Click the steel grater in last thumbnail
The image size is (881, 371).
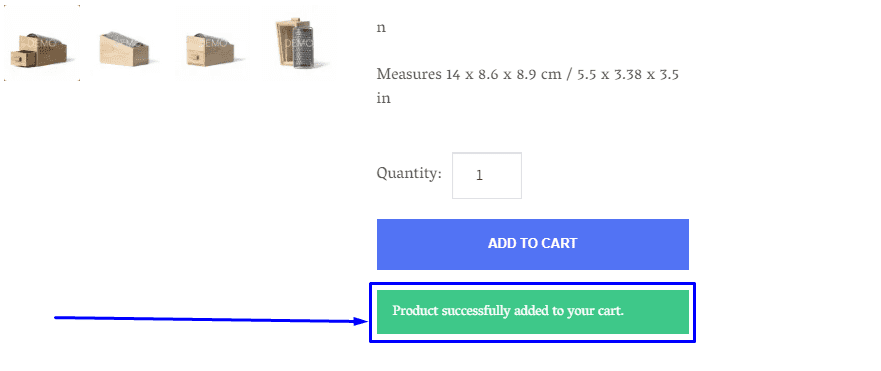[x=303, y=46]
